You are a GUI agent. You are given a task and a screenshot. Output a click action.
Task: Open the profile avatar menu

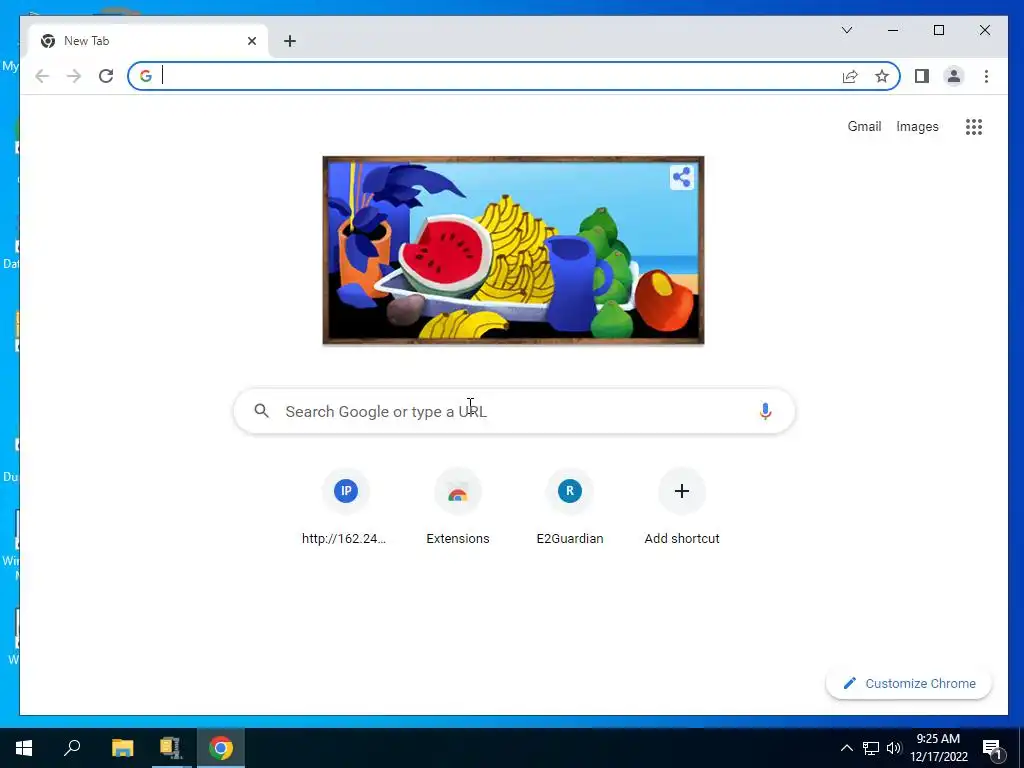(x=953, y=76)
